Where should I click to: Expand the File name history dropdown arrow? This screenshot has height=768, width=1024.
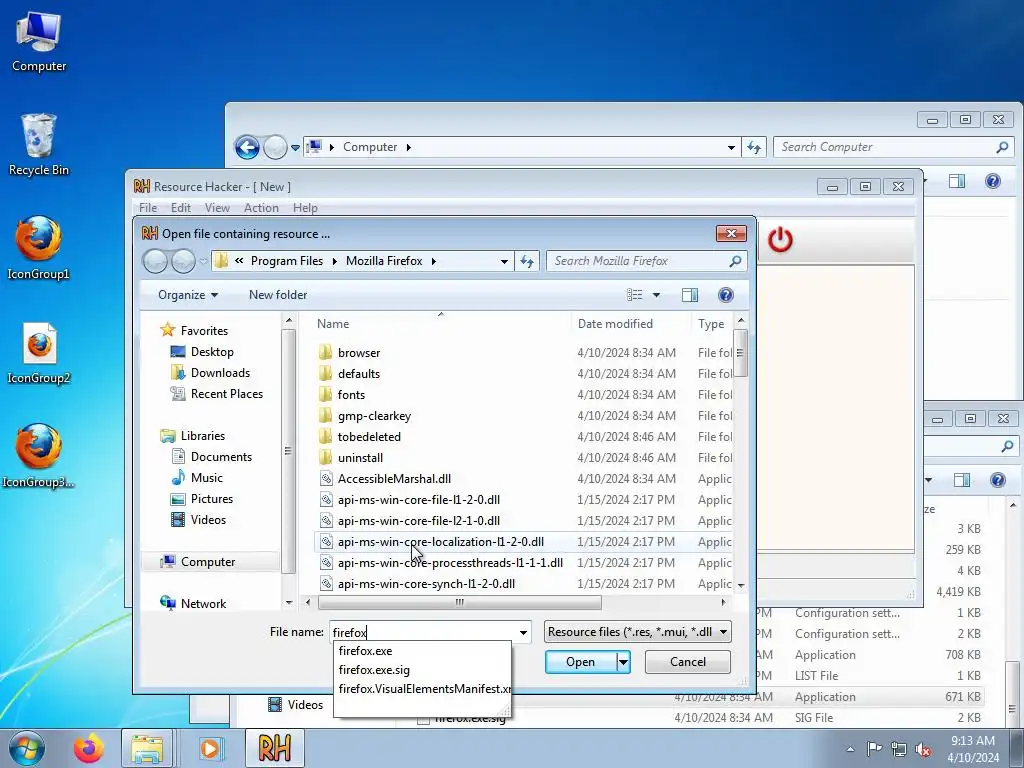point(523,633)
